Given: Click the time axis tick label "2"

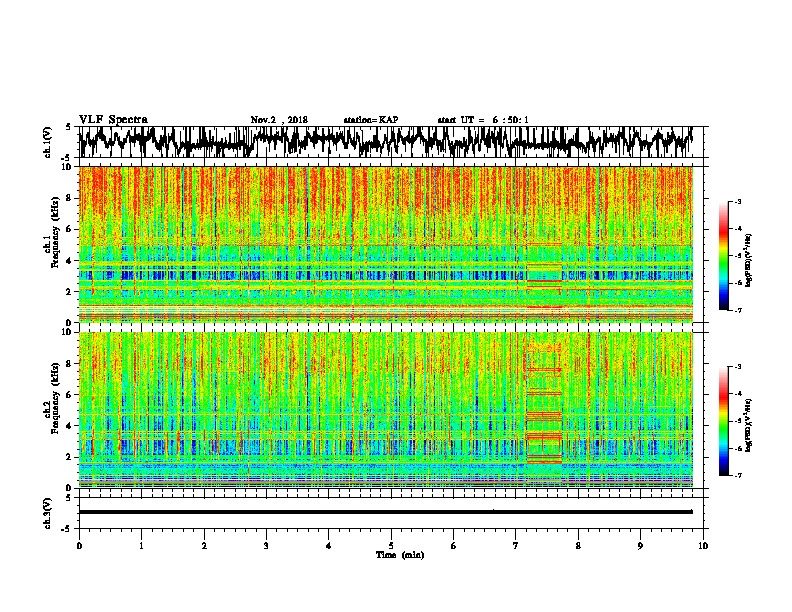Looking at the screenshot, I should point(204,546).
